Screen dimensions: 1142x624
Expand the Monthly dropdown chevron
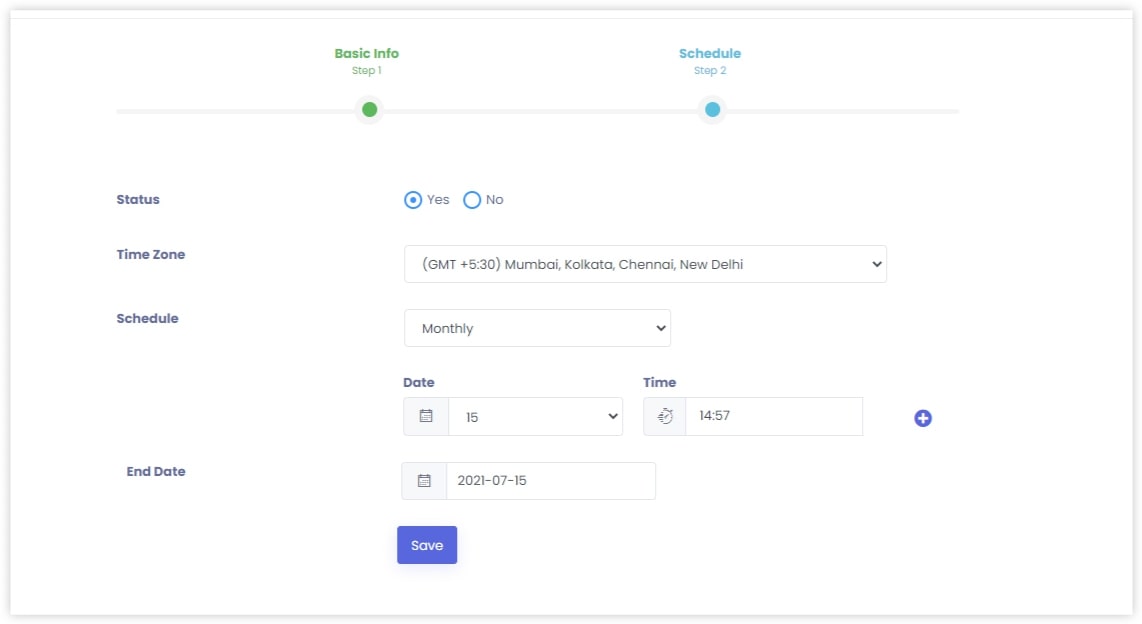[659, 327]
